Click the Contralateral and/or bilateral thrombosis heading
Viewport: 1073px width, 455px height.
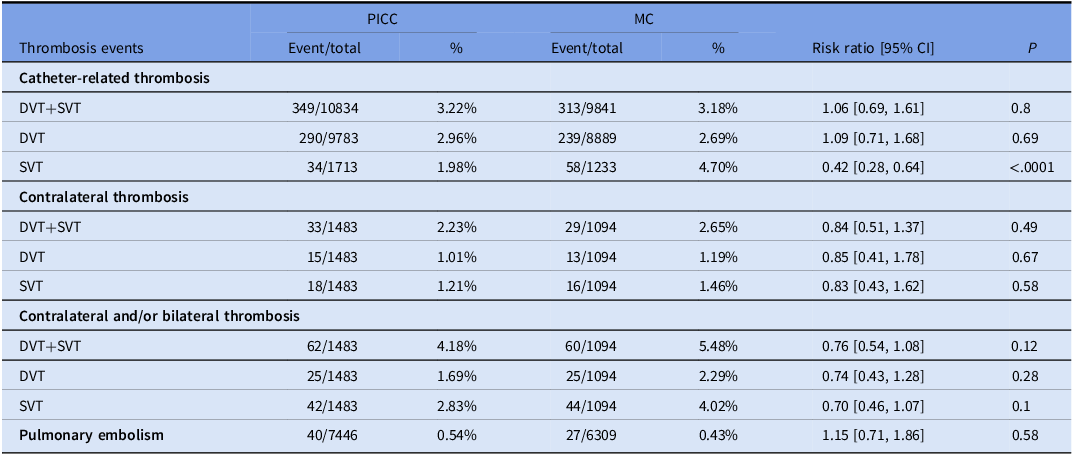coord(159,316)
